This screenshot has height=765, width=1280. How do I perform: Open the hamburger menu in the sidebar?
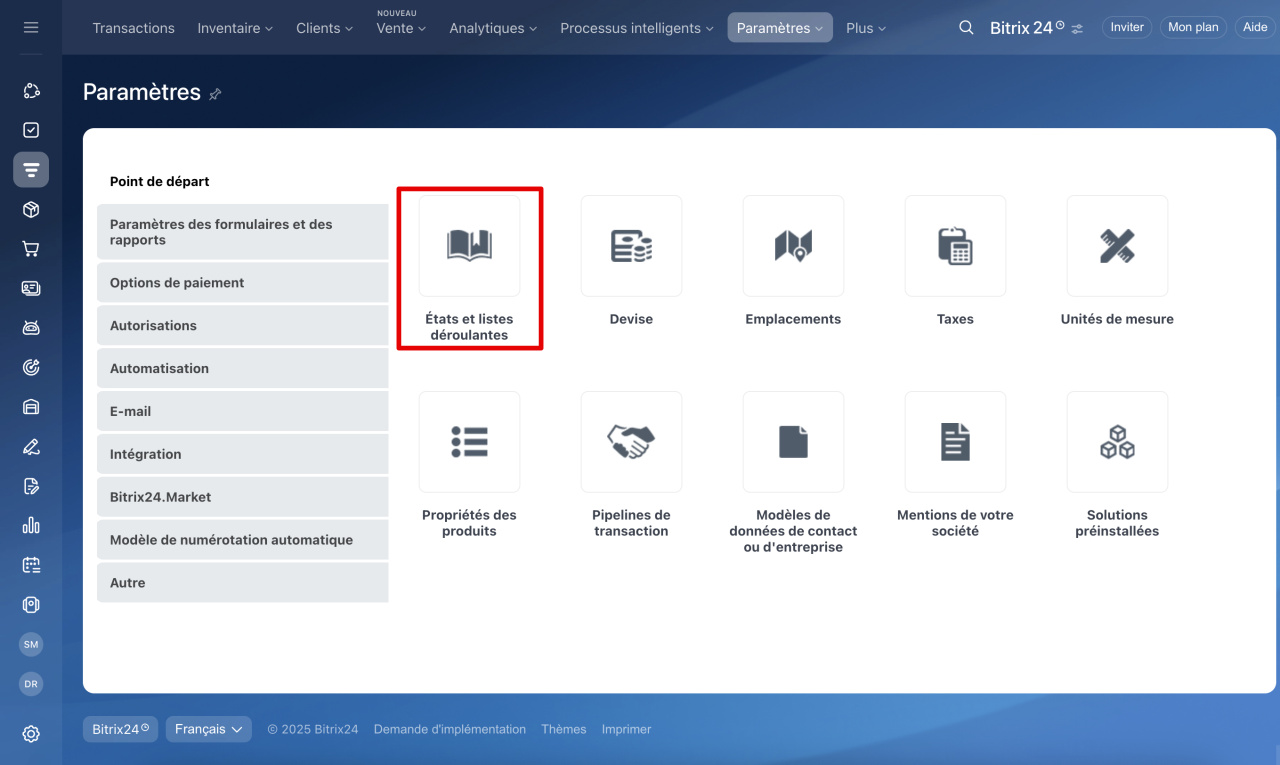pos(31,28)
